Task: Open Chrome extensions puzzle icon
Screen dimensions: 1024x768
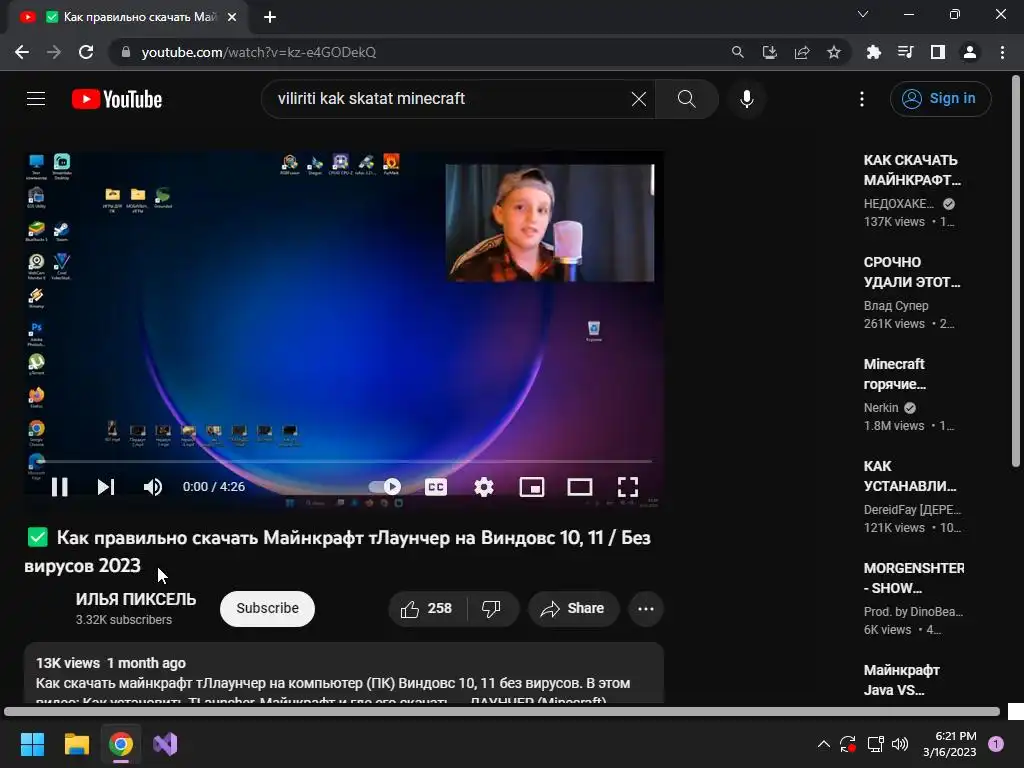Action: 873,52
